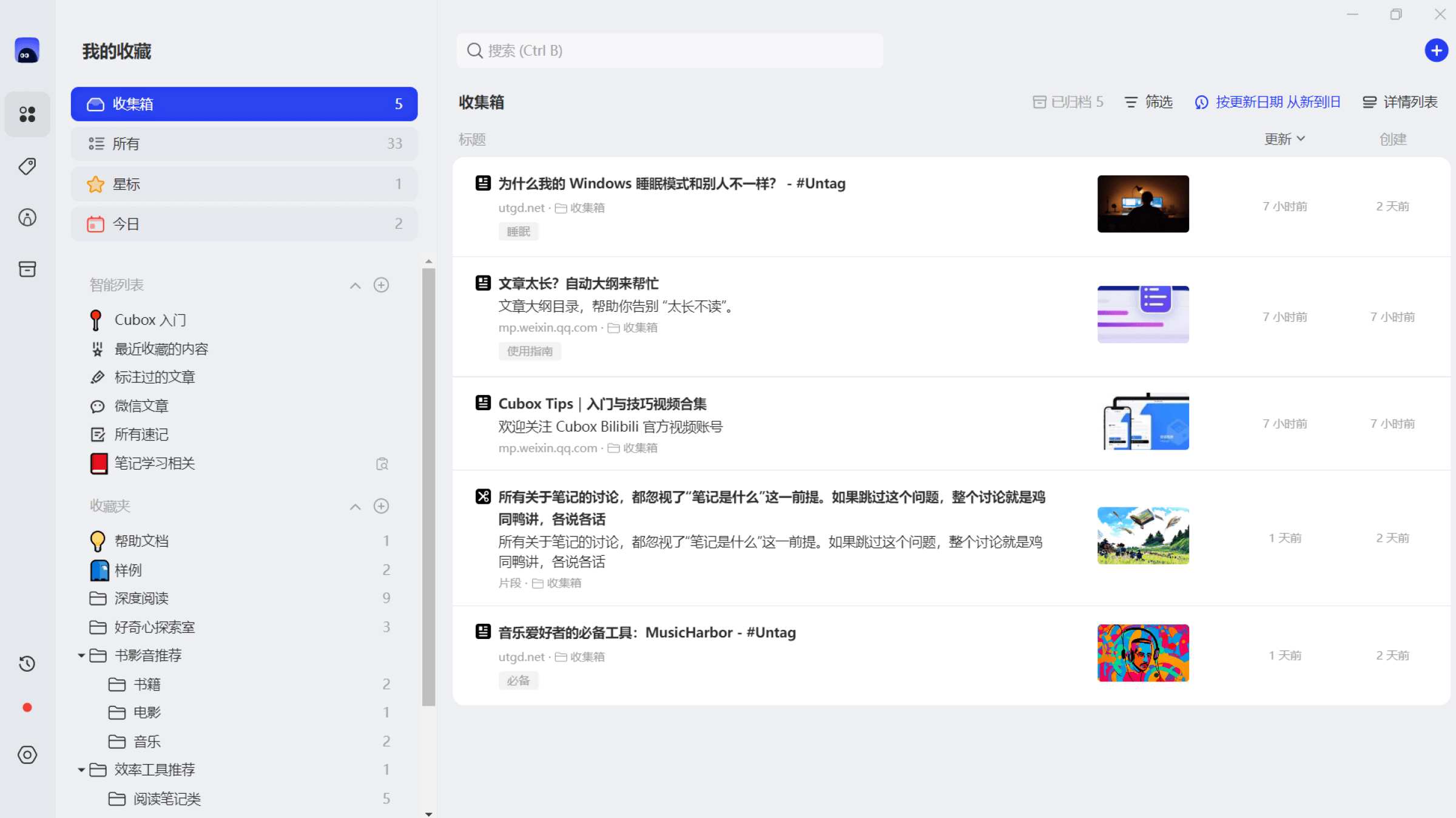Collapse the 智能列表 section

pyautogui.click(x=355, y=285)
